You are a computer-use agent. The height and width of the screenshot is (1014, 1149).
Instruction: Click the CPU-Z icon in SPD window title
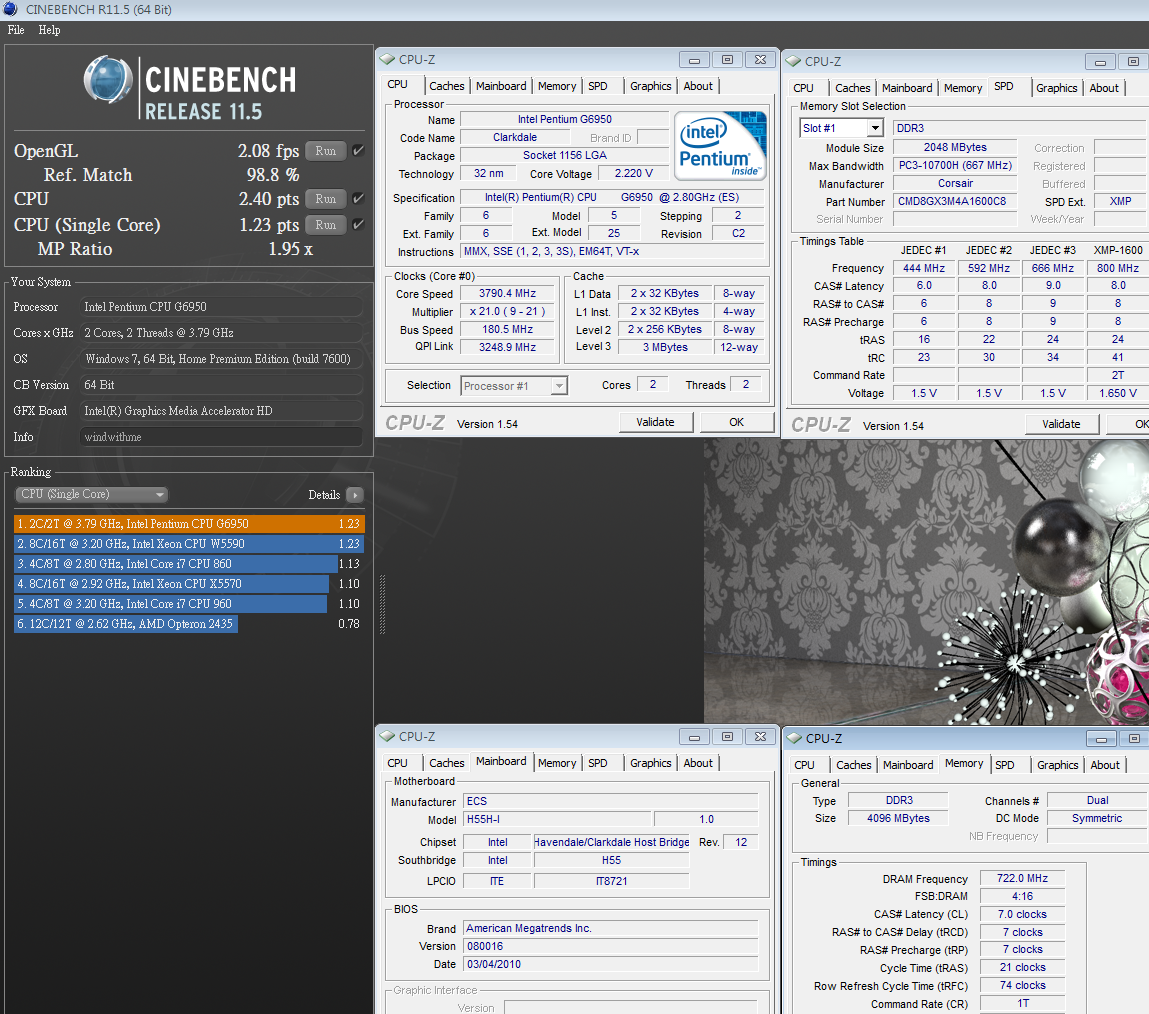coord(794,62)
